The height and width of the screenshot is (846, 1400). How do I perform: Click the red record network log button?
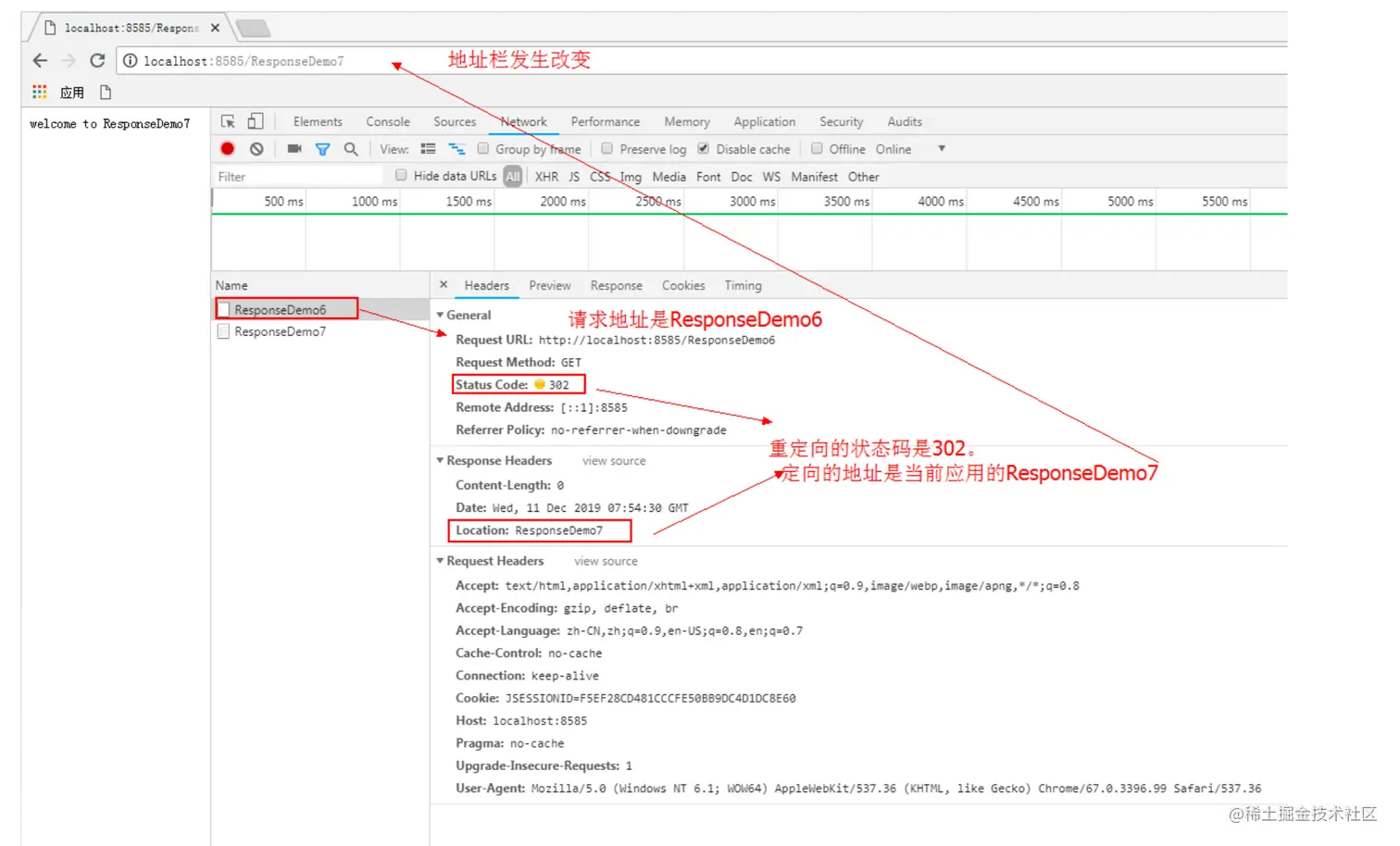pos(228,148)
